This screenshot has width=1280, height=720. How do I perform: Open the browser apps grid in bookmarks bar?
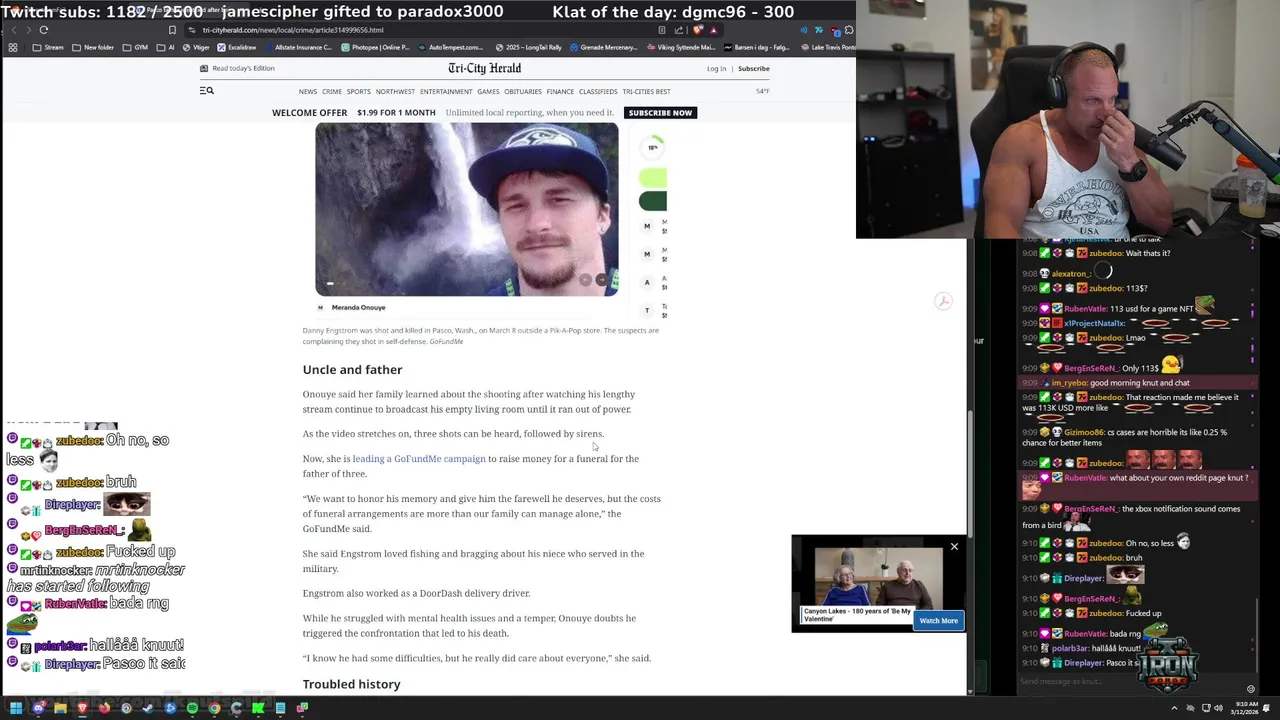coord(13,47)
